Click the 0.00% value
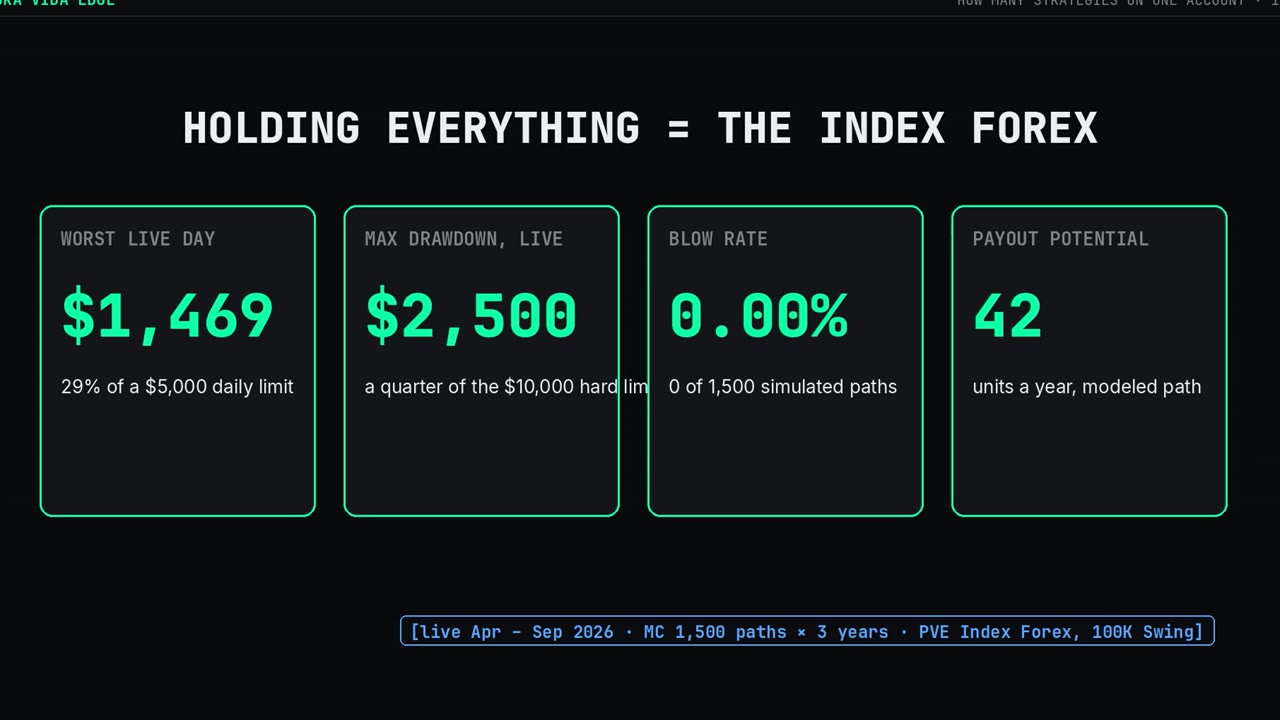Screen dimensions: 1280x720 point(759,316)
